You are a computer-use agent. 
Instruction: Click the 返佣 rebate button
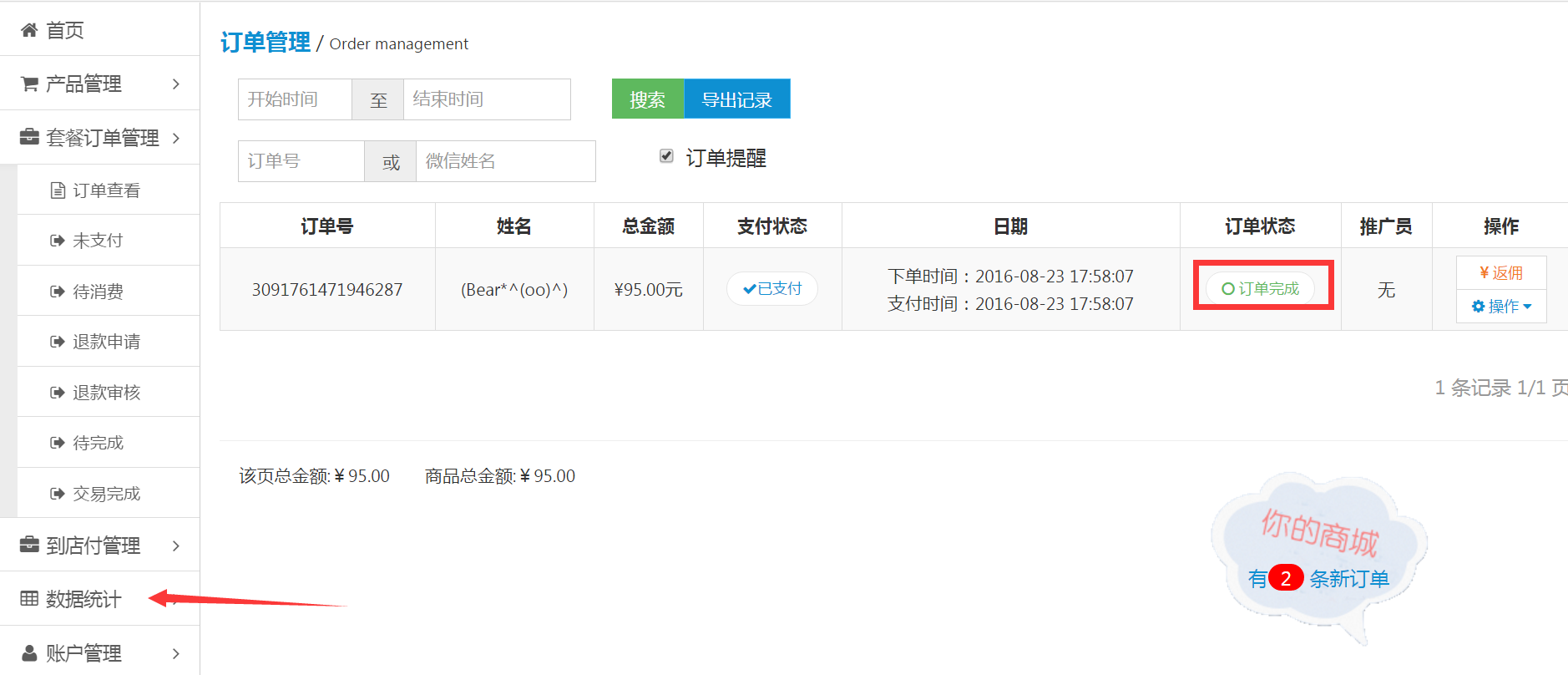pyautogui.click(x=1501, y=273)
